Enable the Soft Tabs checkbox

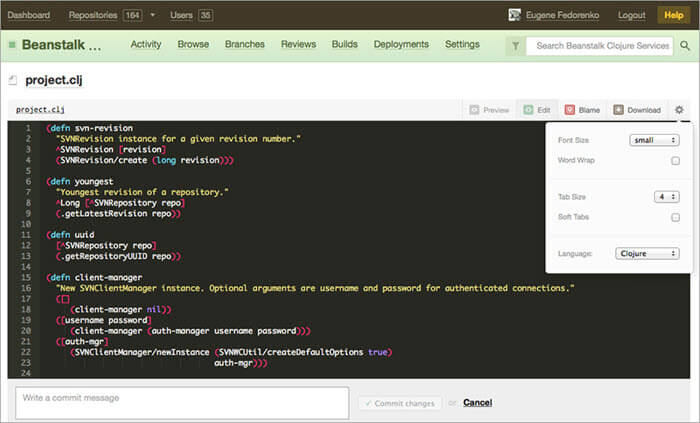click(x=675, y=217)
